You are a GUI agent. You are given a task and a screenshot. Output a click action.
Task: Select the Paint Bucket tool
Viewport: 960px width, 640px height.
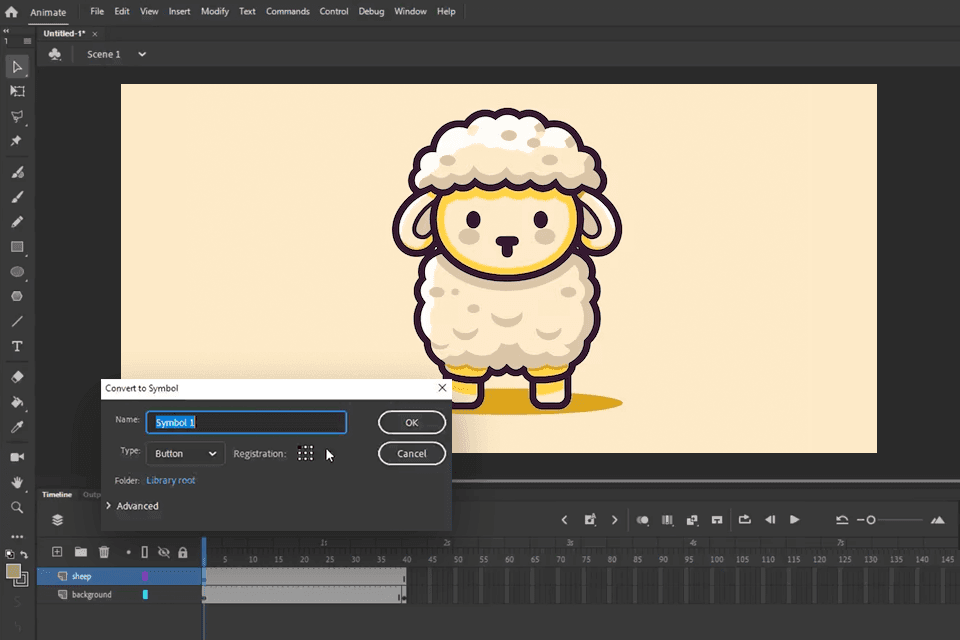[17, 402]
